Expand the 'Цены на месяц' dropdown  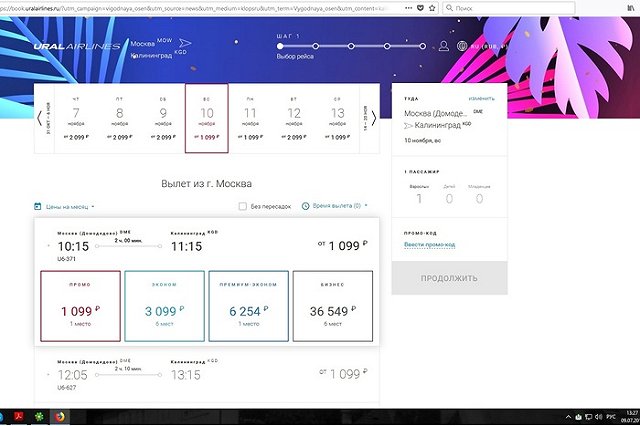68,206
